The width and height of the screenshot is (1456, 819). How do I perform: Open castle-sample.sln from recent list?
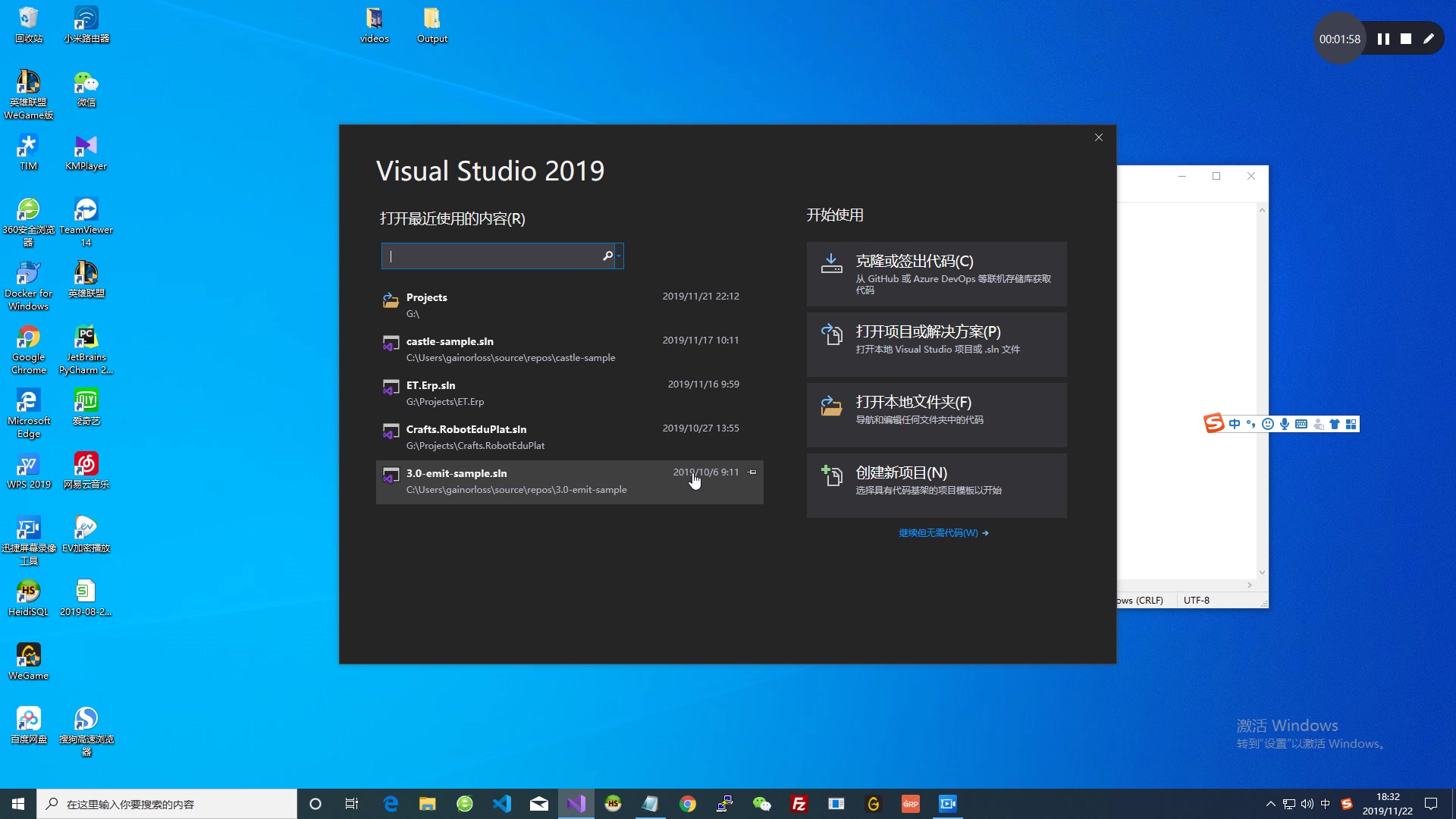click(570, 349)
